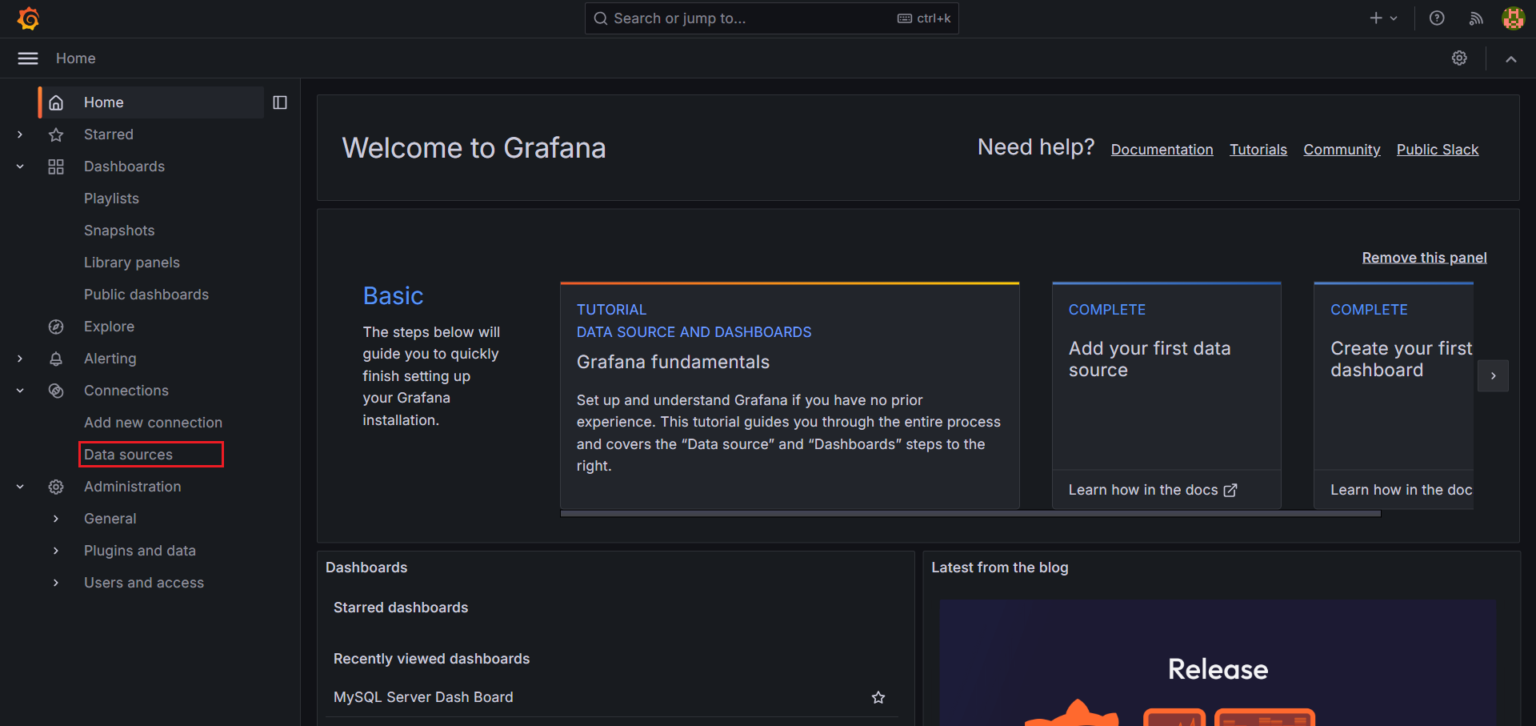Screen dimensions: 1536x726
Task: Click the Dashboards grid icon in sidebar
Action: pyautogui.click(x=56, y=166)
